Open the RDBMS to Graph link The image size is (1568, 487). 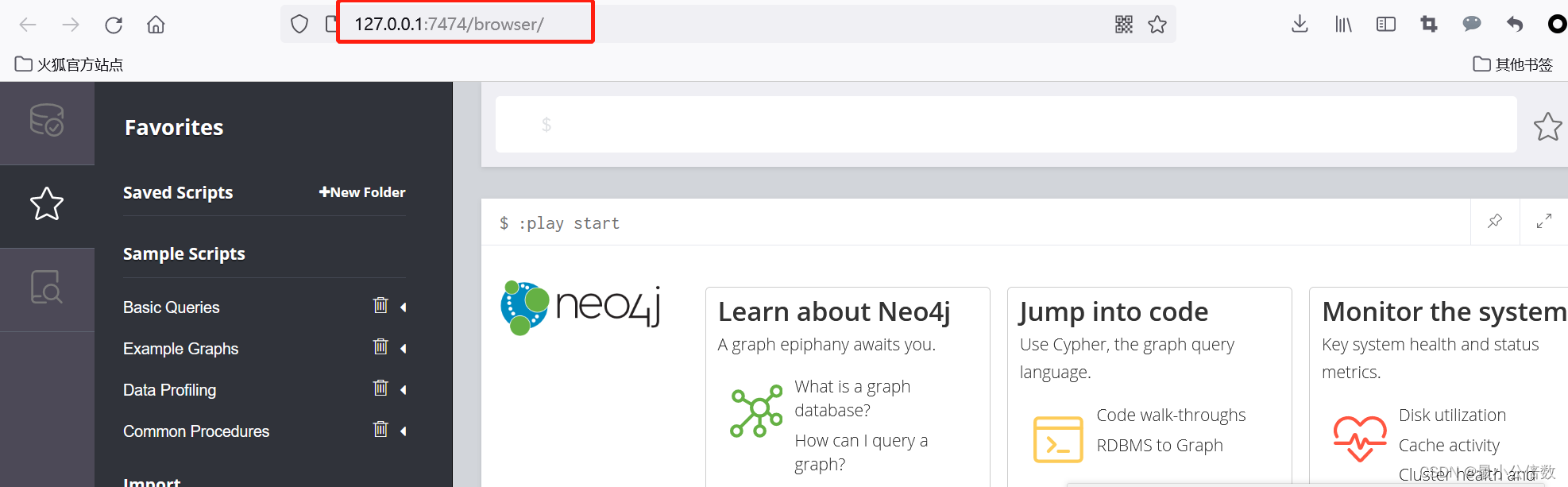(x=1160, y=446)
